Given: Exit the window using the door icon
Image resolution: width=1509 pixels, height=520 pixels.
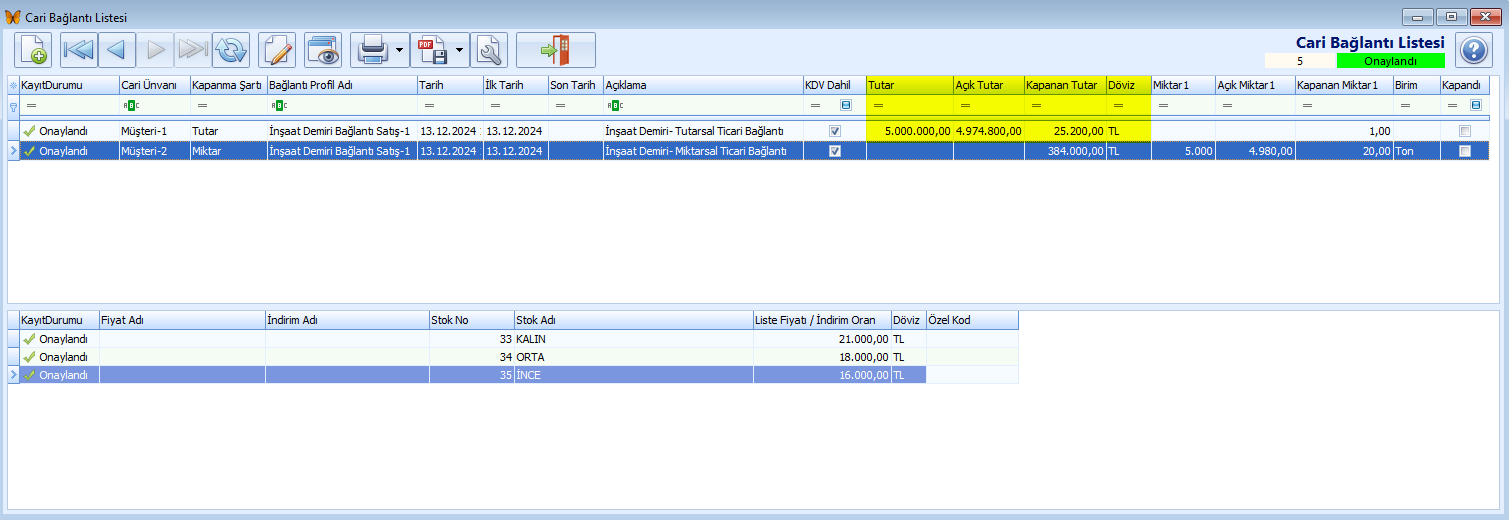Looking at the screenshot, I should pyautogui.click(x=556, y=49).
